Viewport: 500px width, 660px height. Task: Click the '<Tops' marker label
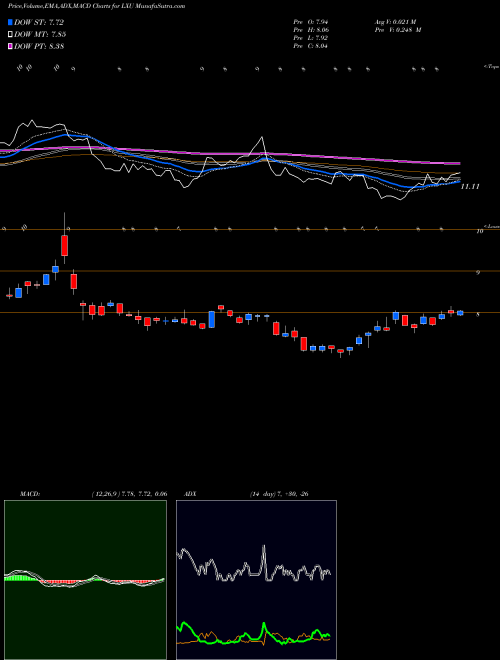click(492, 67)
